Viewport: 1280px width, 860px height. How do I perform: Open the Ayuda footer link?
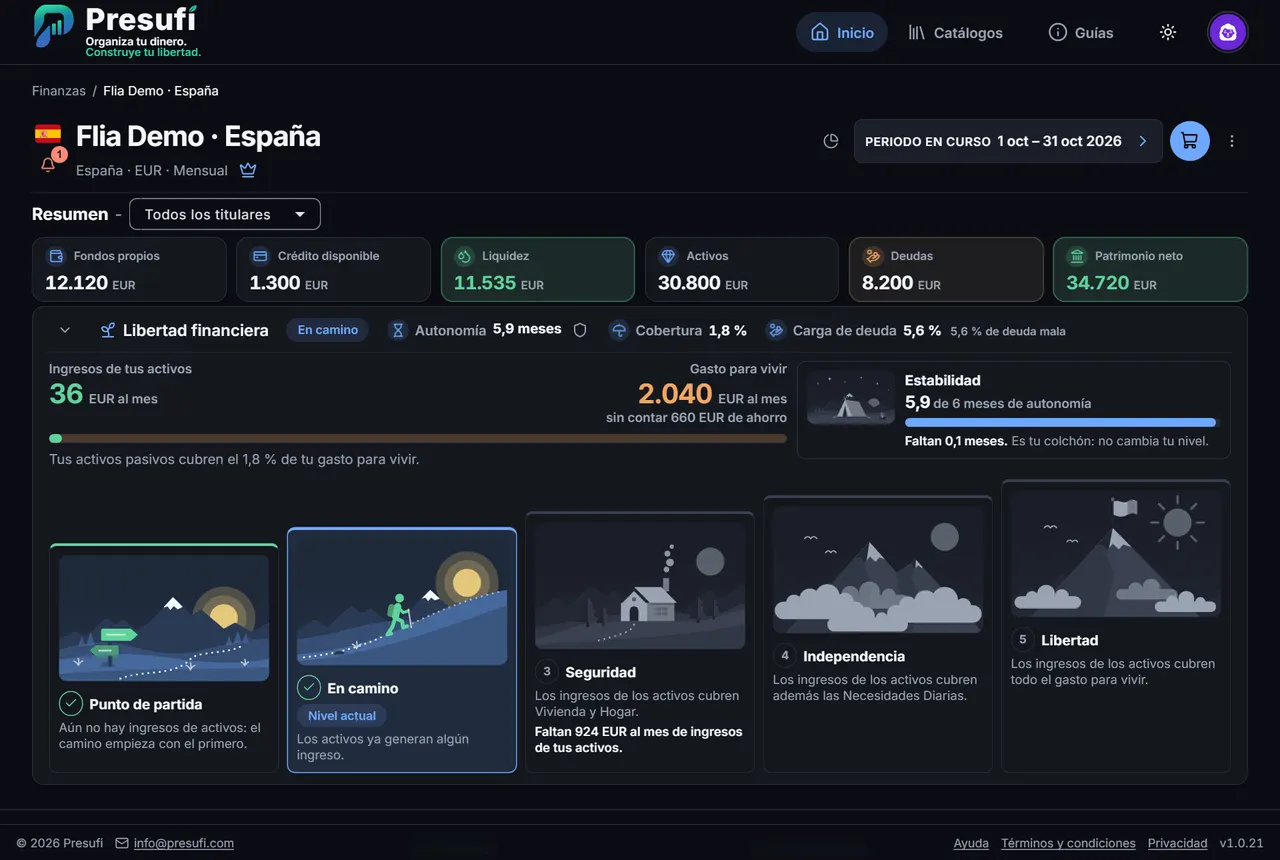[971, 843]
